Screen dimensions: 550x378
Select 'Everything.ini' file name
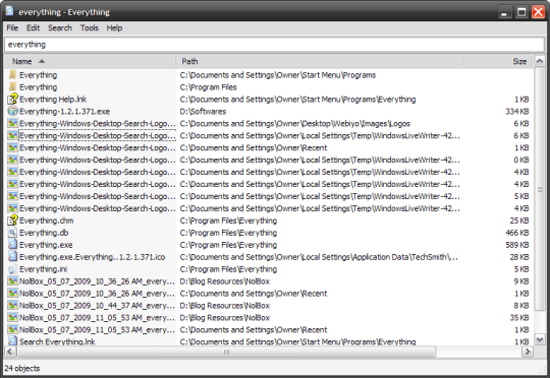click(x=43, y=269)
